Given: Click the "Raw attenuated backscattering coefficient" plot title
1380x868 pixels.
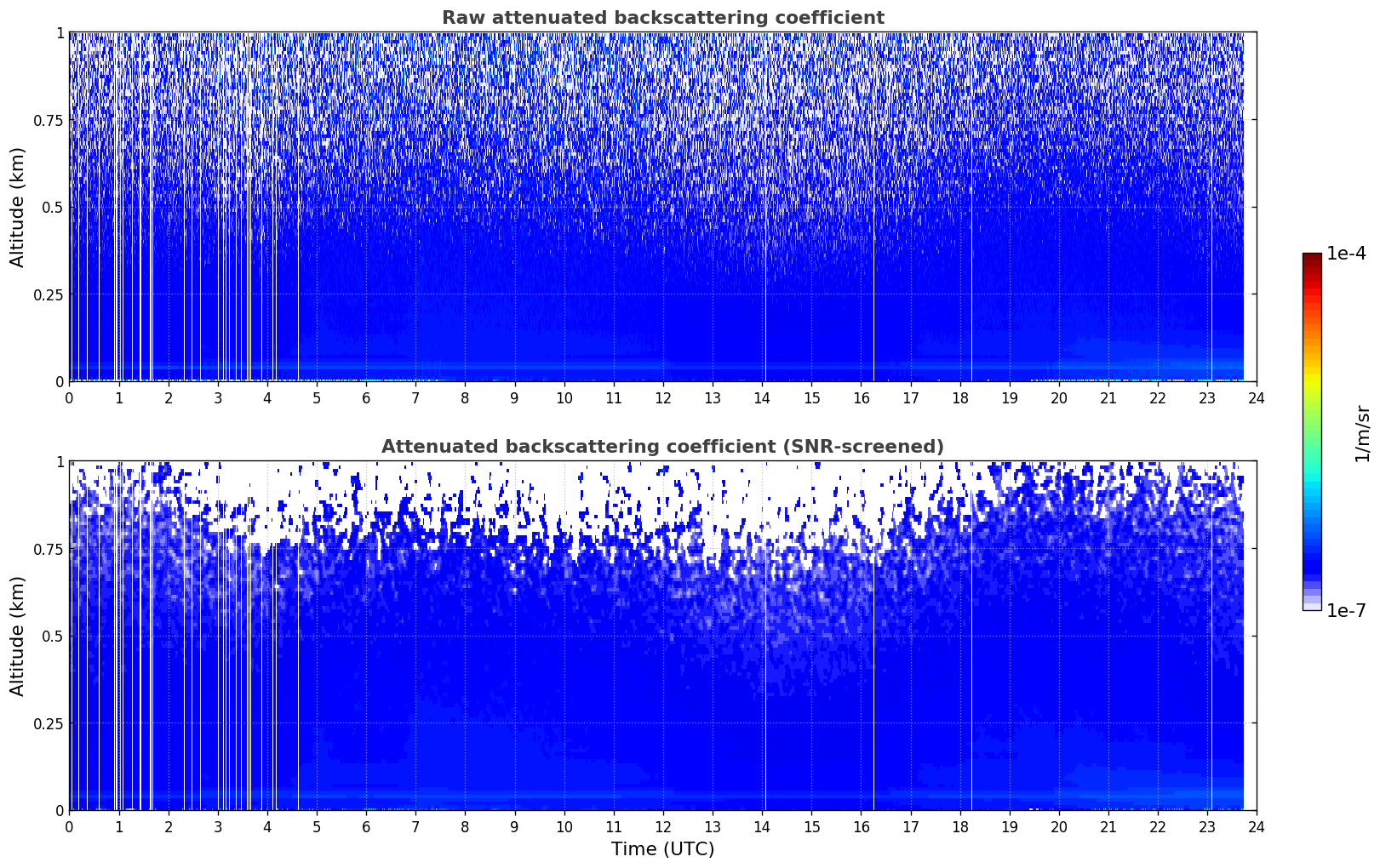Looking at the screenshot, I should pos(662,18).
